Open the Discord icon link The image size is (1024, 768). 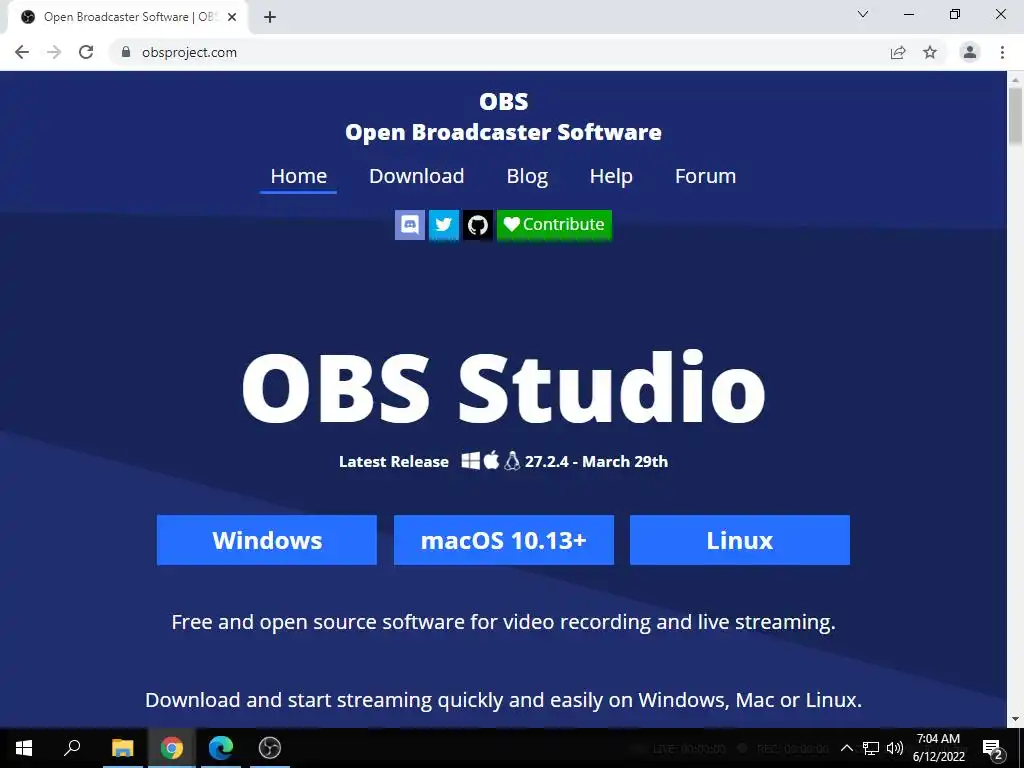409,225
